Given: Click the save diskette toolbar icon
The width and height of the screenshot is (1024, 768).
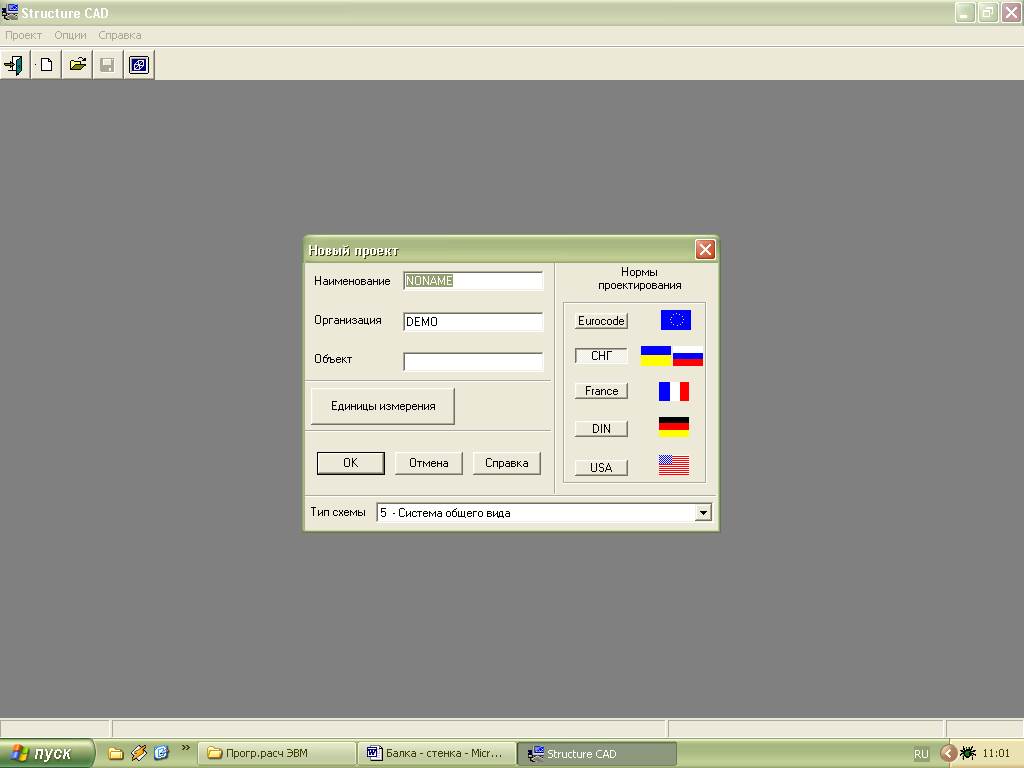Looking at the screenshot, I should click(108, 65).
